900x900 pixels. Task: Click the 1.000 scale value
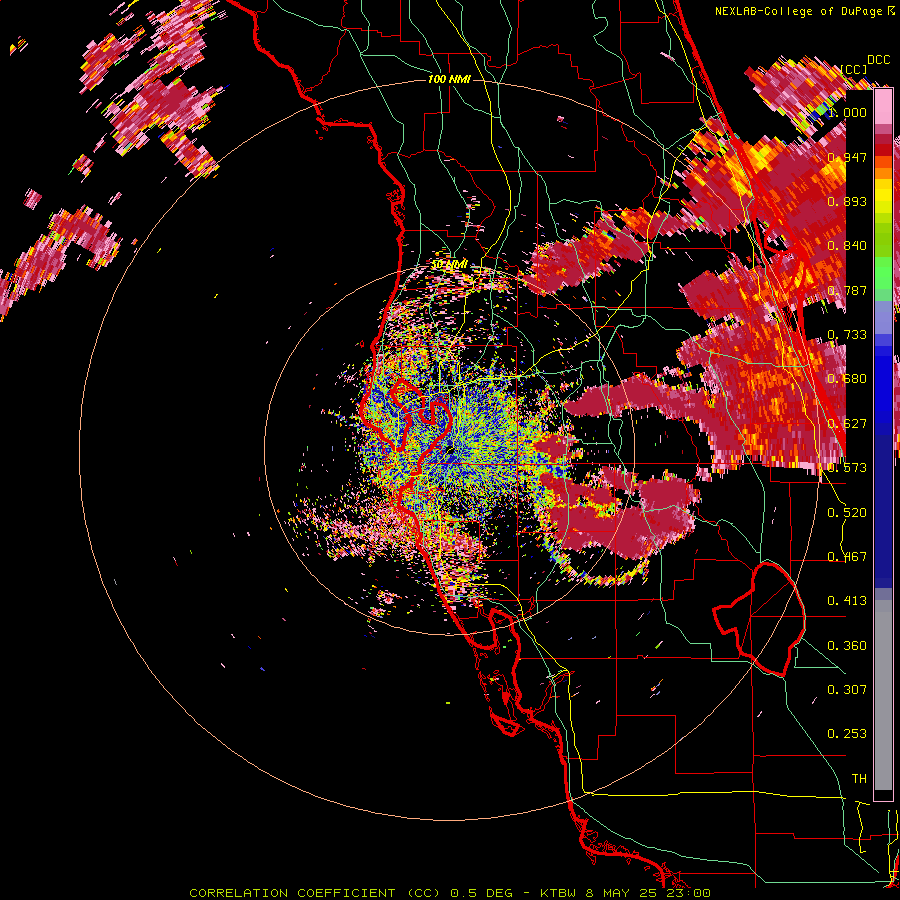pyautogui.click(x=847, y=112)
